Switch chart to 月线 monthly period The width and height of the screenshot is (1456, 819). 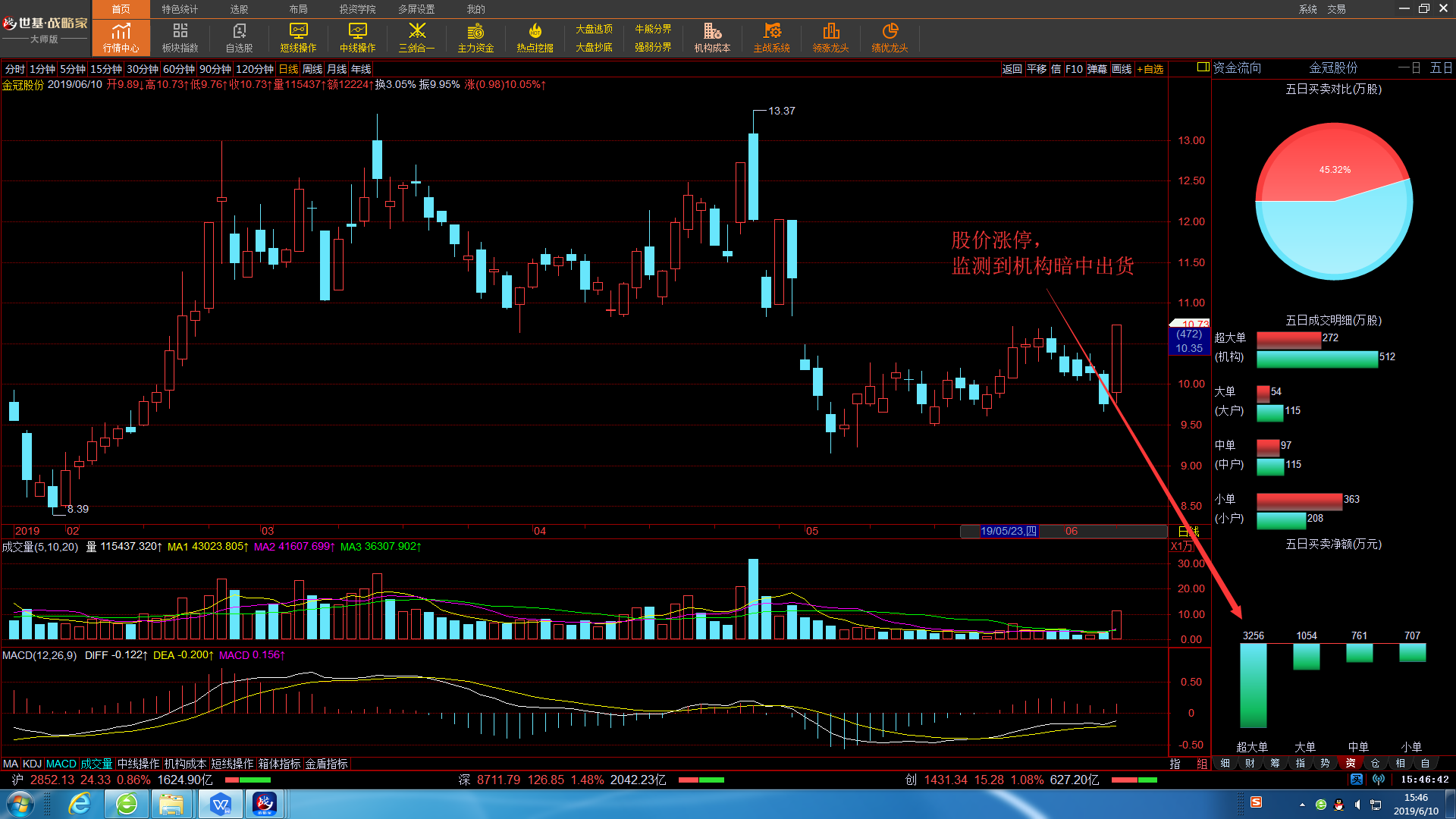pyautogui.click(x=337, y=69)
